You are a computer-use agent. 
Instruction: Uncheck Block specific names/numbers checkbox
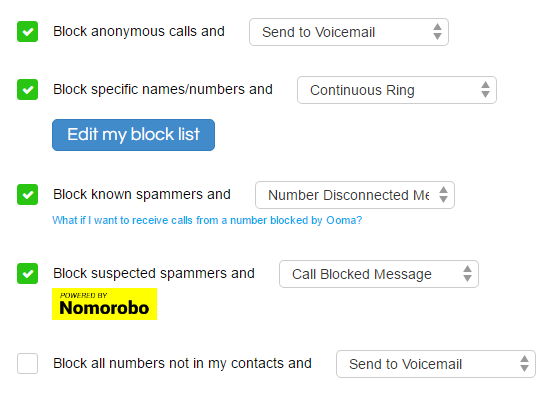click(x=27, y=90)
